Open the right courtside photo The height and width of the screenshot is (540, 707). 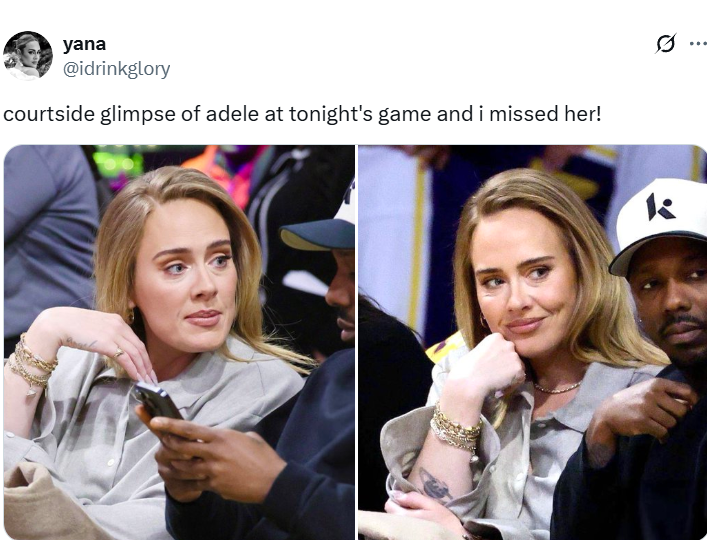coord(533,343)
